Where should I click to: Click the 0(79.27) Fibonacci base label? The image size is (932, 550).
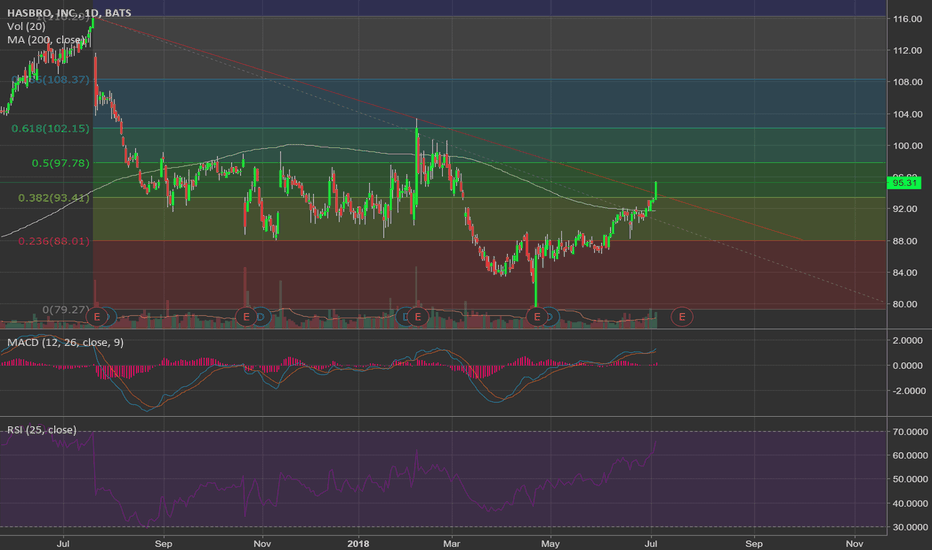tap(65, 309)
